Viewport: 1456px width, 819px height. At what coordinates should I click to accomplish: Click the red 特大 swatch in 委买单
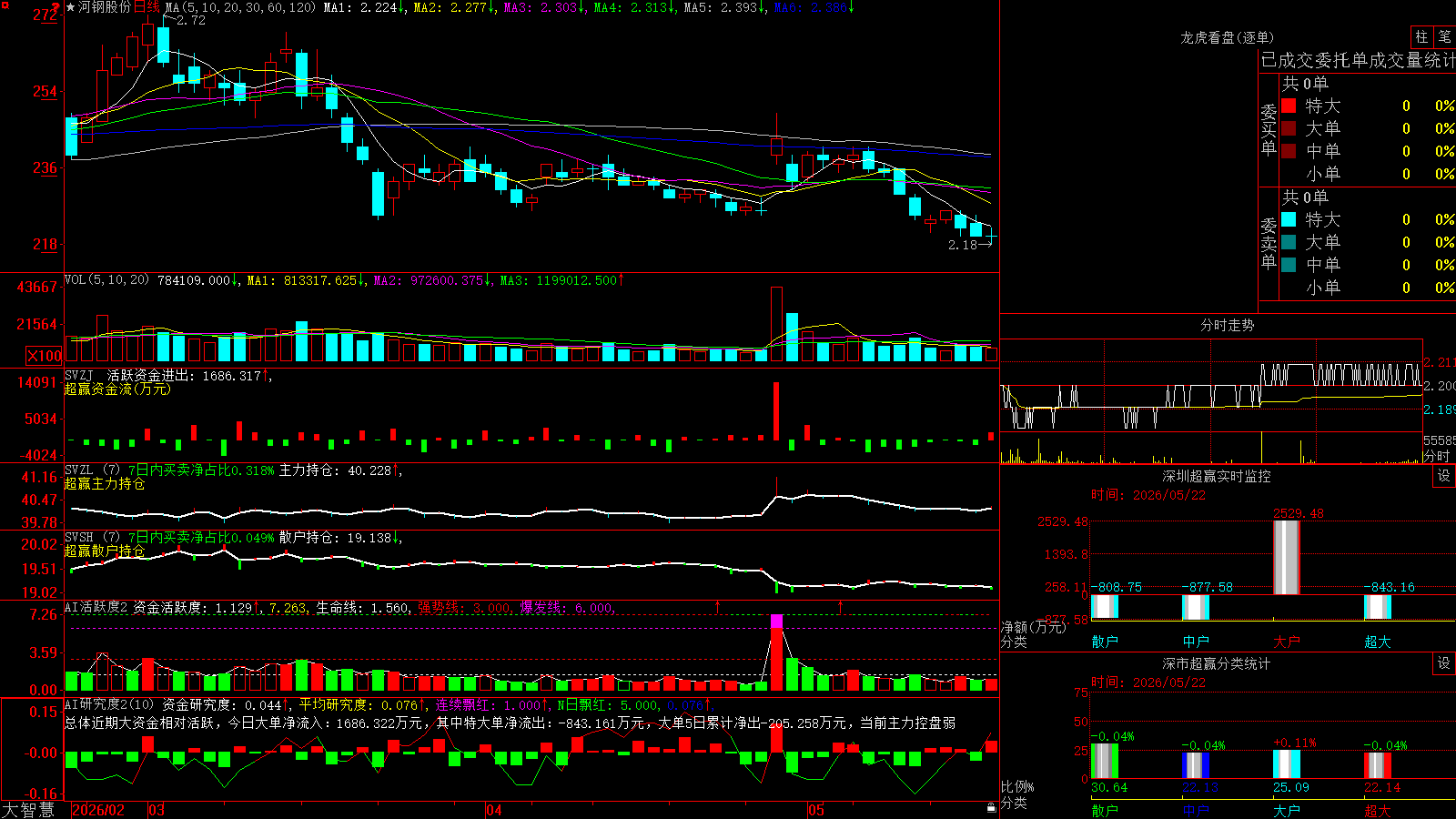(1289, 106)
